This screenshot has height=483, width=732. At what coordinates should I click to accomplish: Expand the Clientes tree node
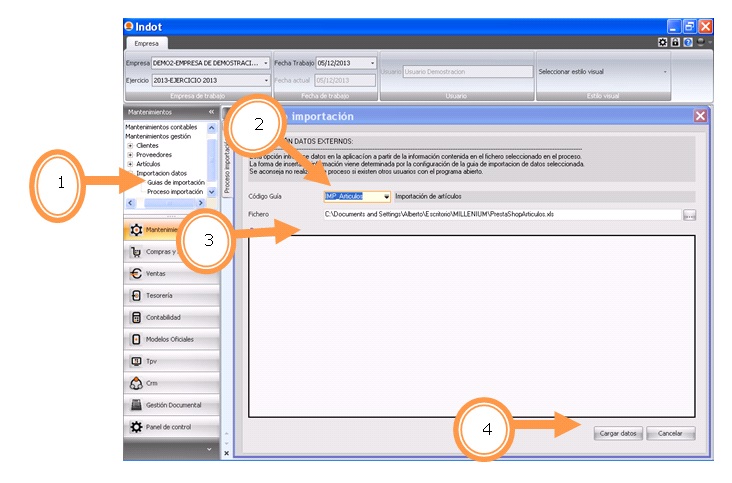(130, 145)
